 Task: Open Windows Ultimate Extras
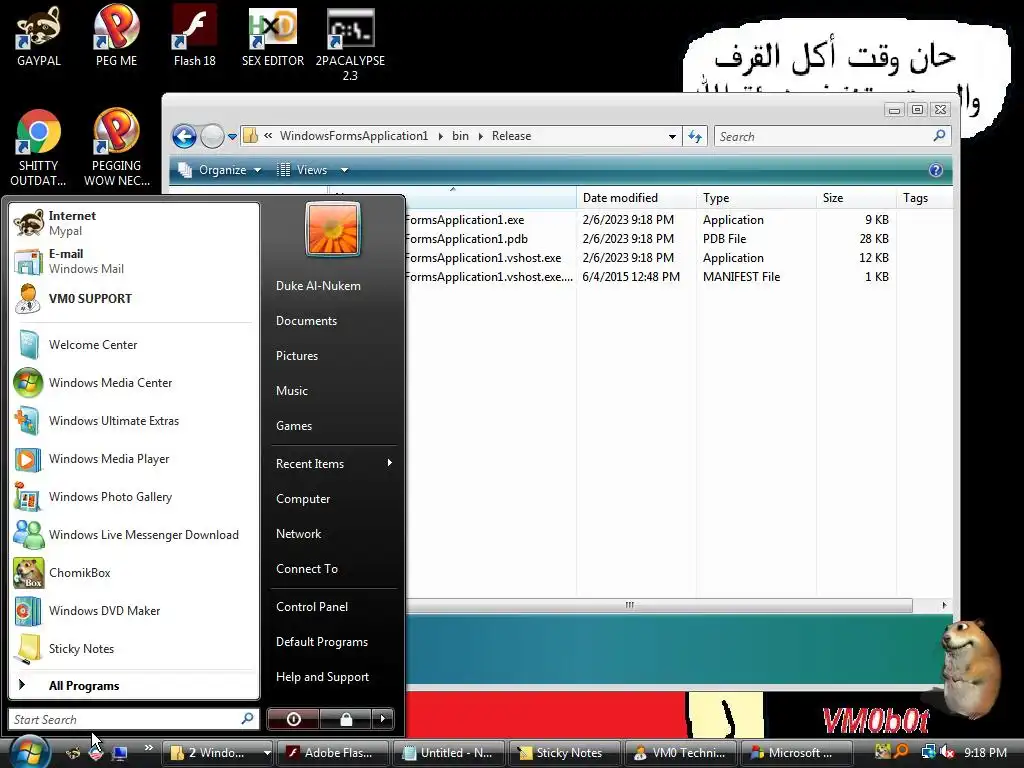click(x=133, y=421)
